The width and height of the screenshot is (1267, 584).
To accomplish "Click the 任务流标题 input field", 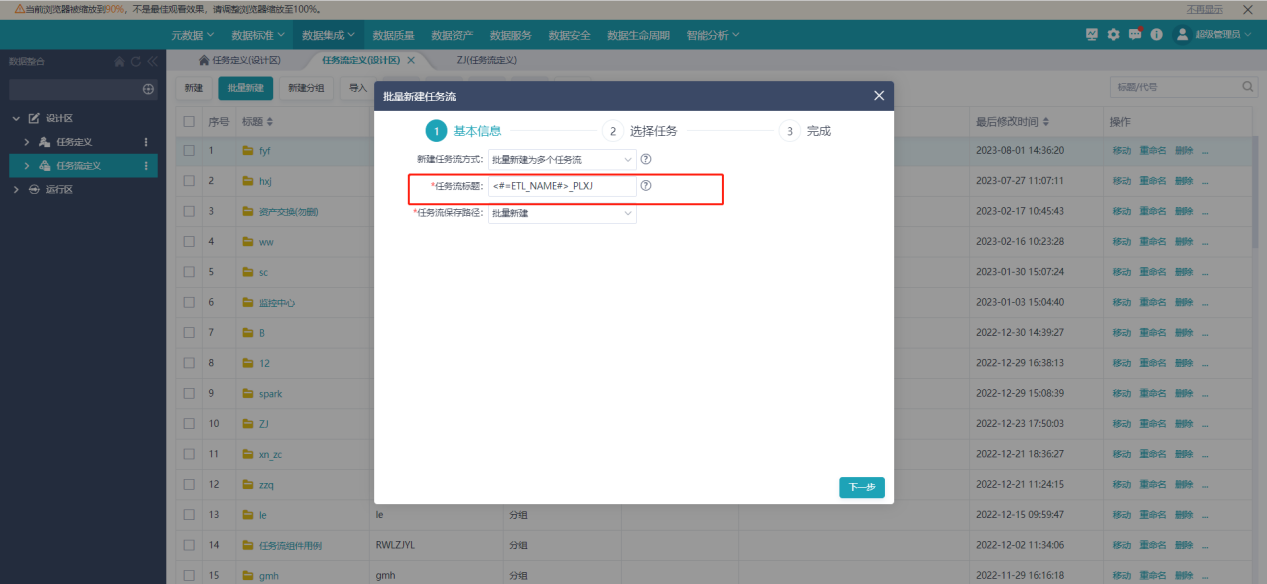I will click(x=561, y=186).
